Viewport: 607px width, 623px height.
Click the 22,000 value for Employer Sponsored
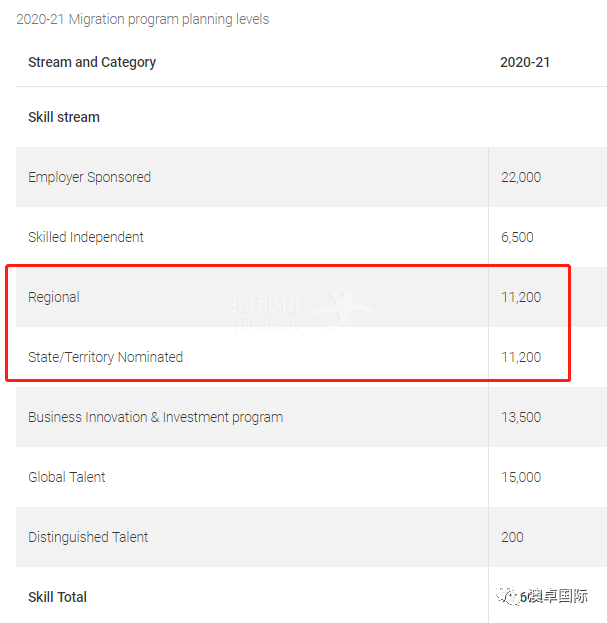(521, 177)
